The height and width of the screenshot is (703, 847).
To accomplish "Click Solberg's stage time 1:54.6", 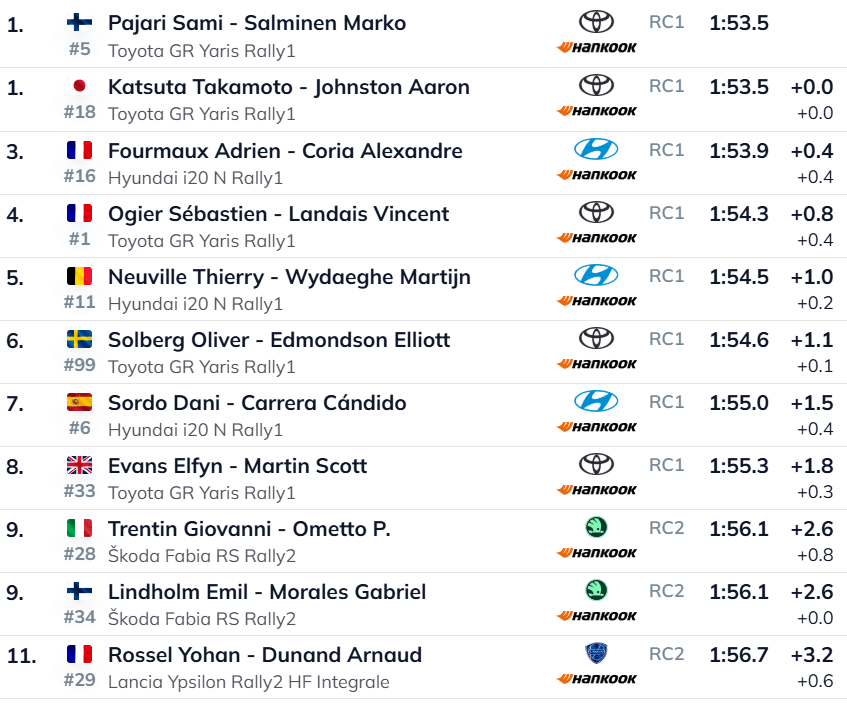I will pyautogui.click(x=739, y=340).
